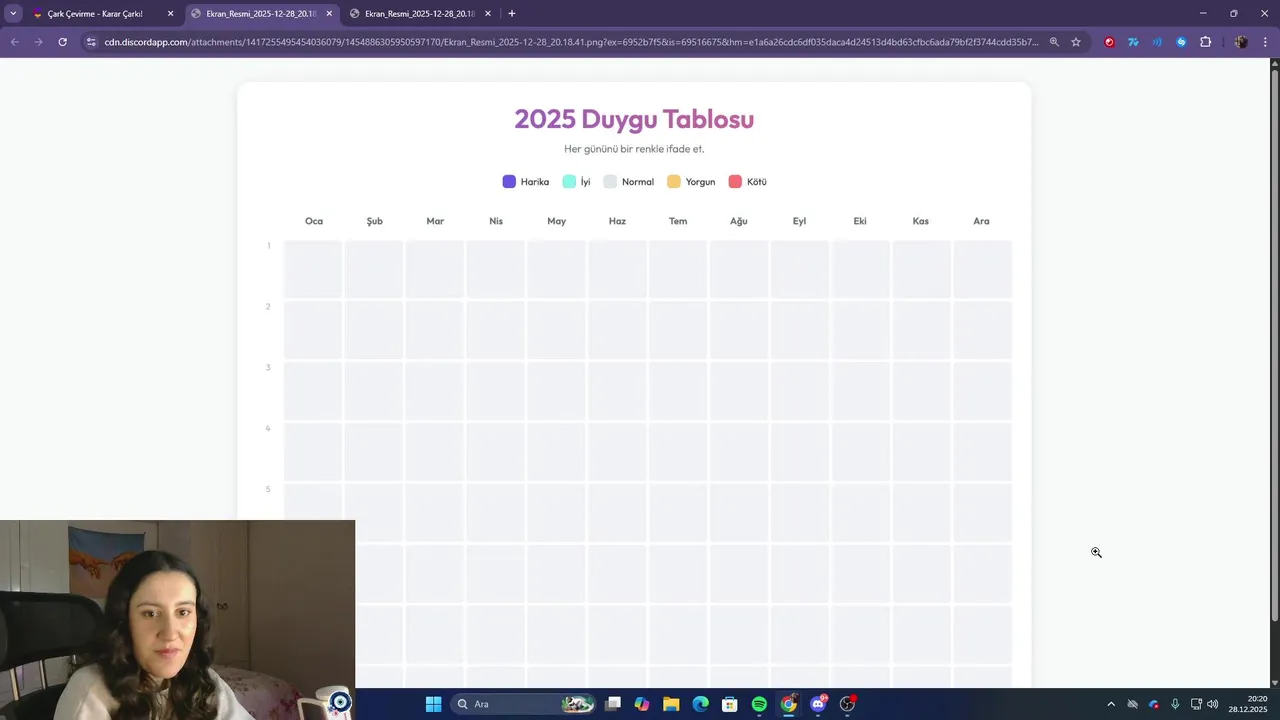Screen dimensions: 1280x720
Task: Click the Eyl column header
Action: [799, 221]
